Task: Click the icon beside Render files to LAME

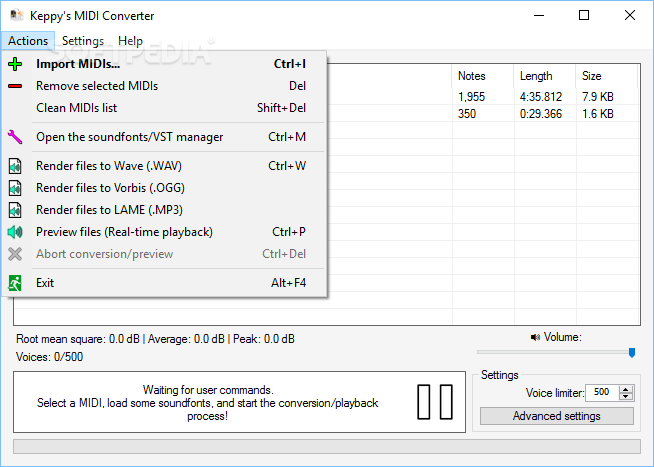Action: point(15,210)
